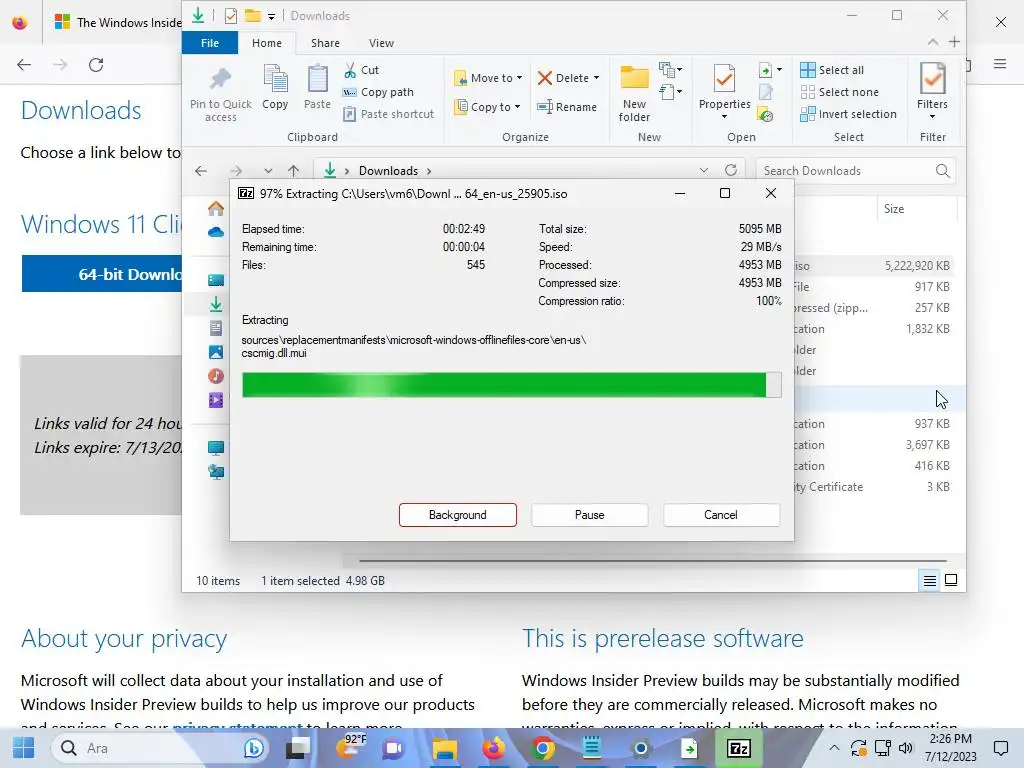
Task: Expand the address bar history dropdown
Action: (x=703, y=170)
